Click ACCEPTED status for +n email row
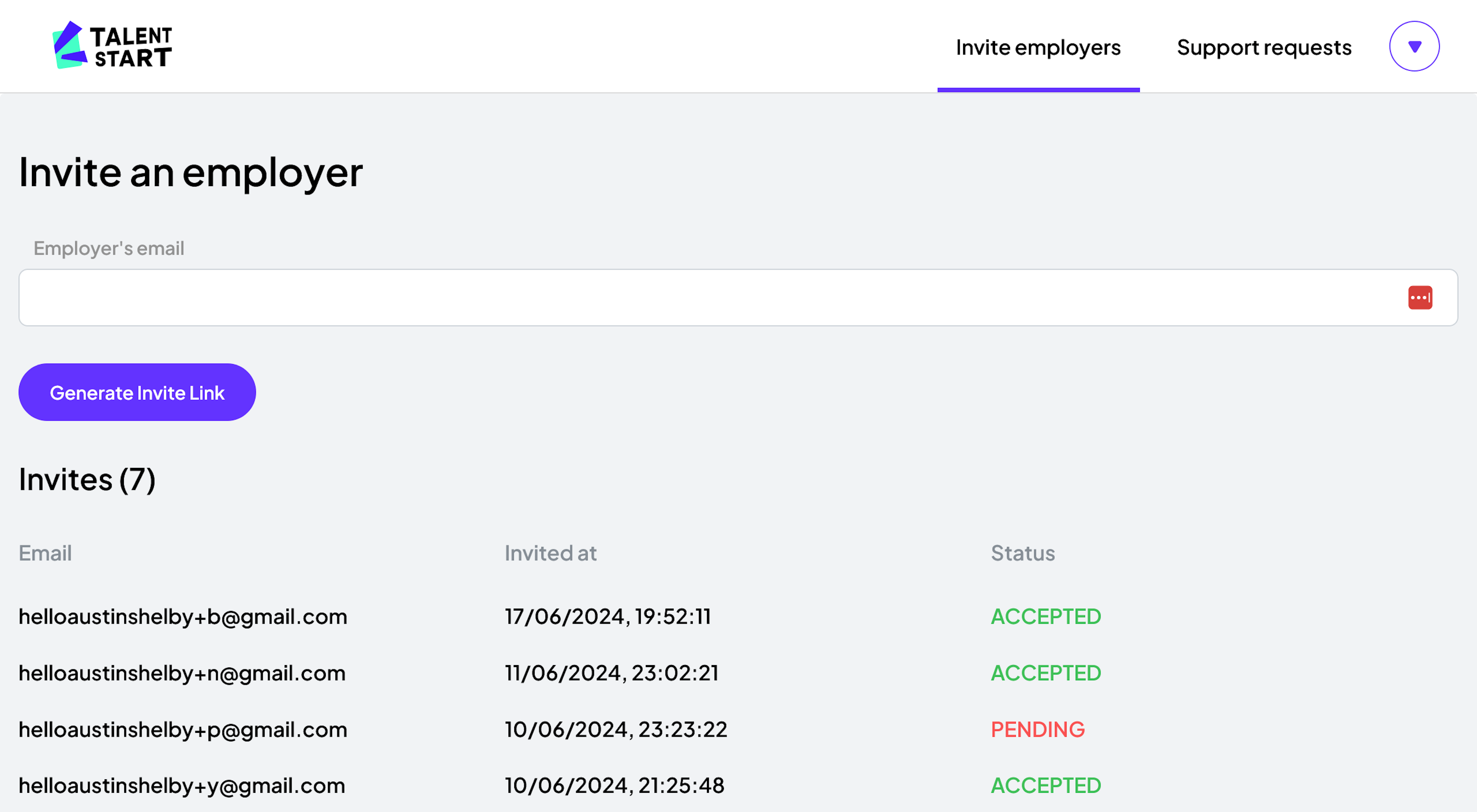Image resolution: width=1477 pixels, height=812 pixels. [1046, 673]
